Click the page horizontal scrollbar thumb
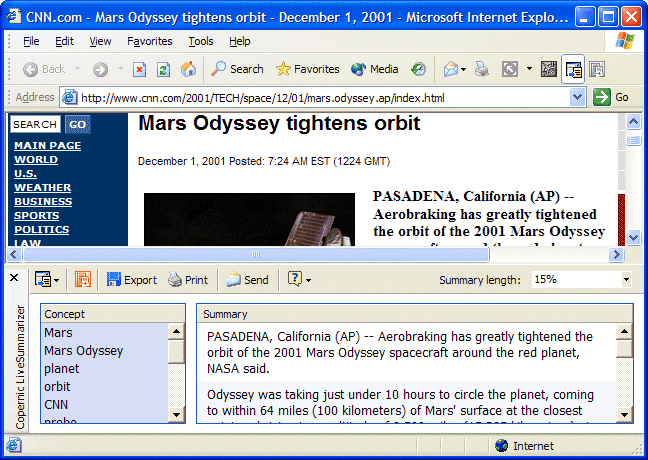648x460 pixels. pos(256,254)
